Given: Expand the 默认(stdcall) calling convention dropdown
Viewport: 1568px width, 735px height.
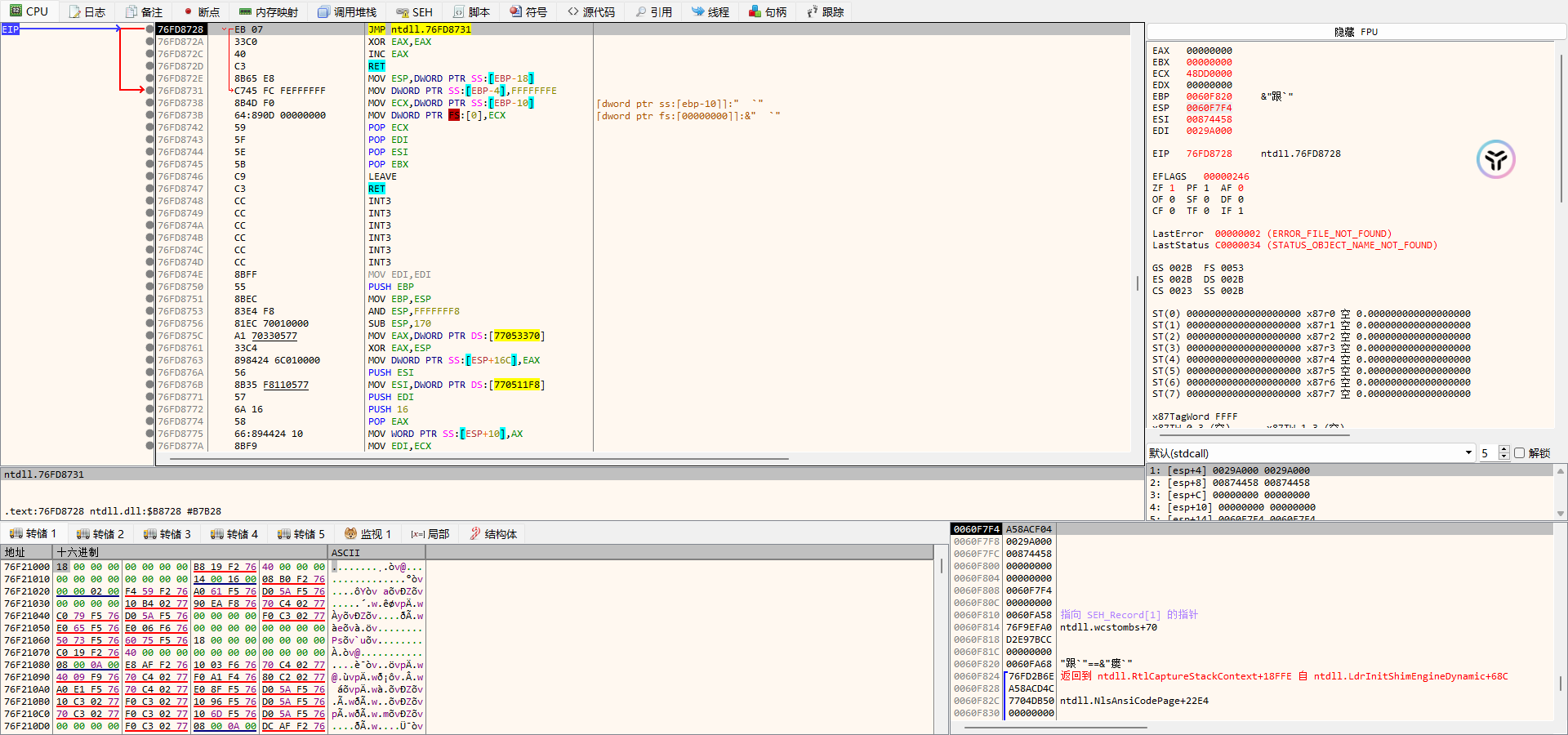Looking at the screenshot, I should tap(1468, 453).
